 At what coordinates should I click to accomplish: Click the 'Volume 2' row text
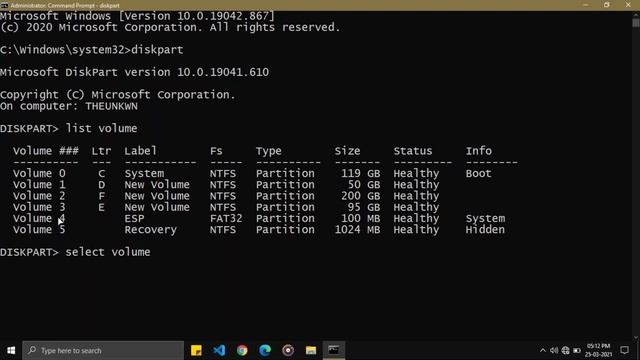(x=39, y=196)
